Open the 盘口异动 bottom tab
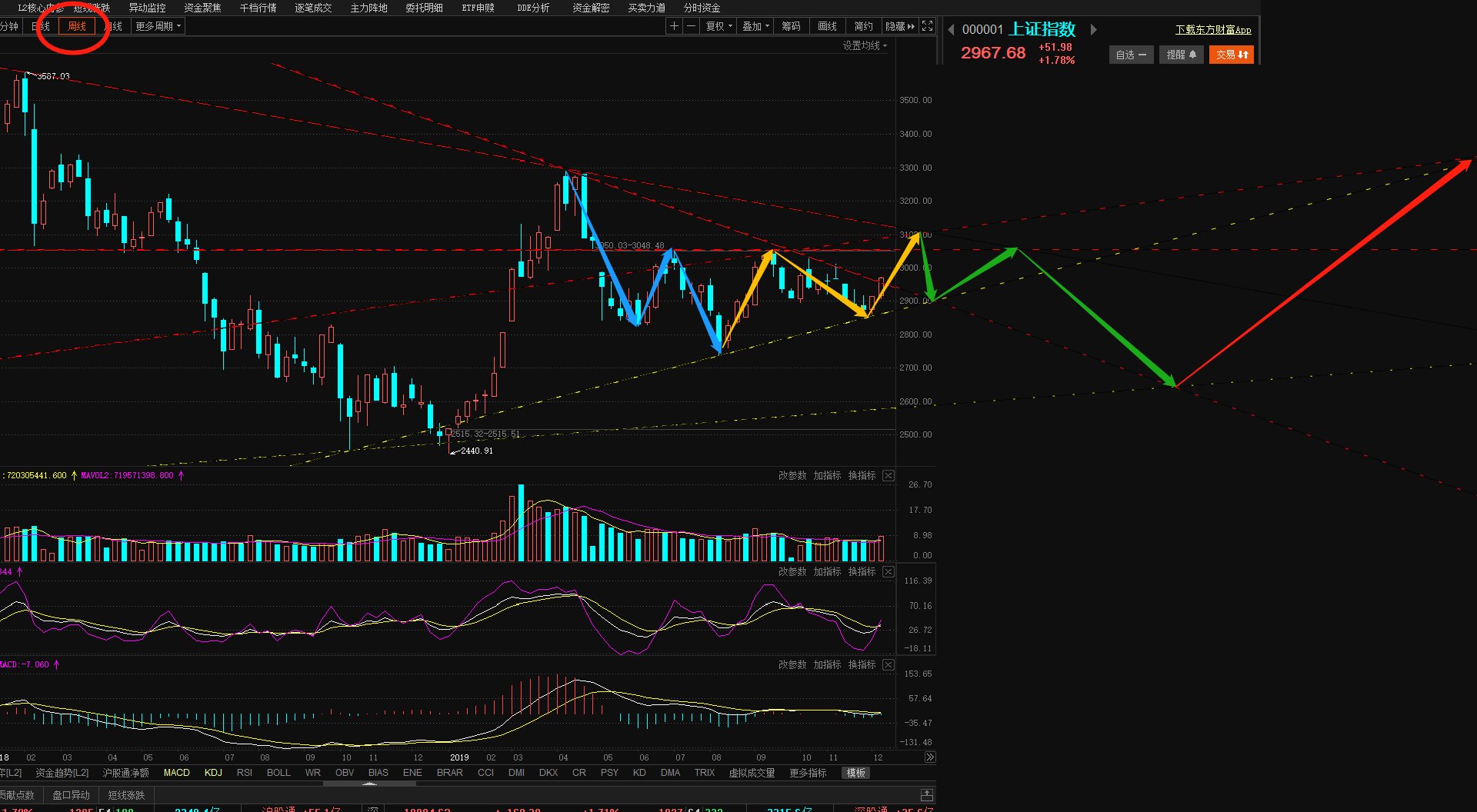 71,795
